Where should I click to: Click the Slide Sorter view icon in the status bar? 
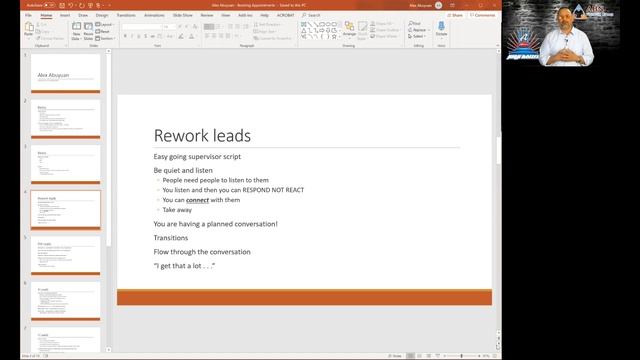tap(419, 356)
